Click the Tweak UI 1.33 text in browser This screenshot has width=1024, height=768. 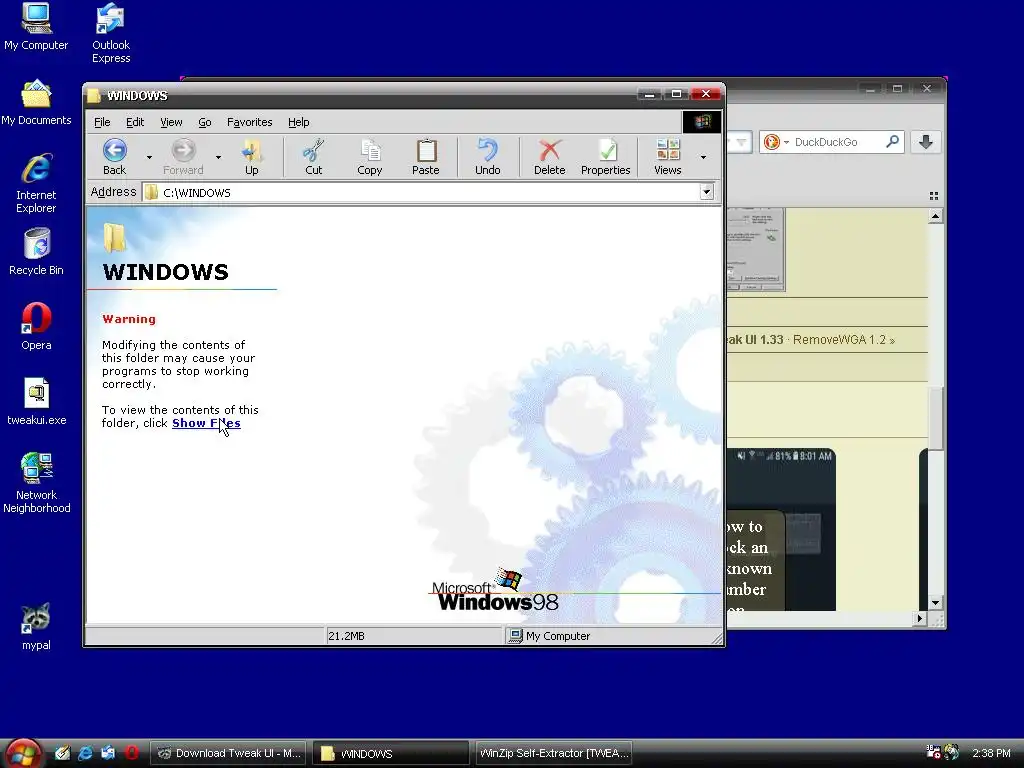[755, 340]
